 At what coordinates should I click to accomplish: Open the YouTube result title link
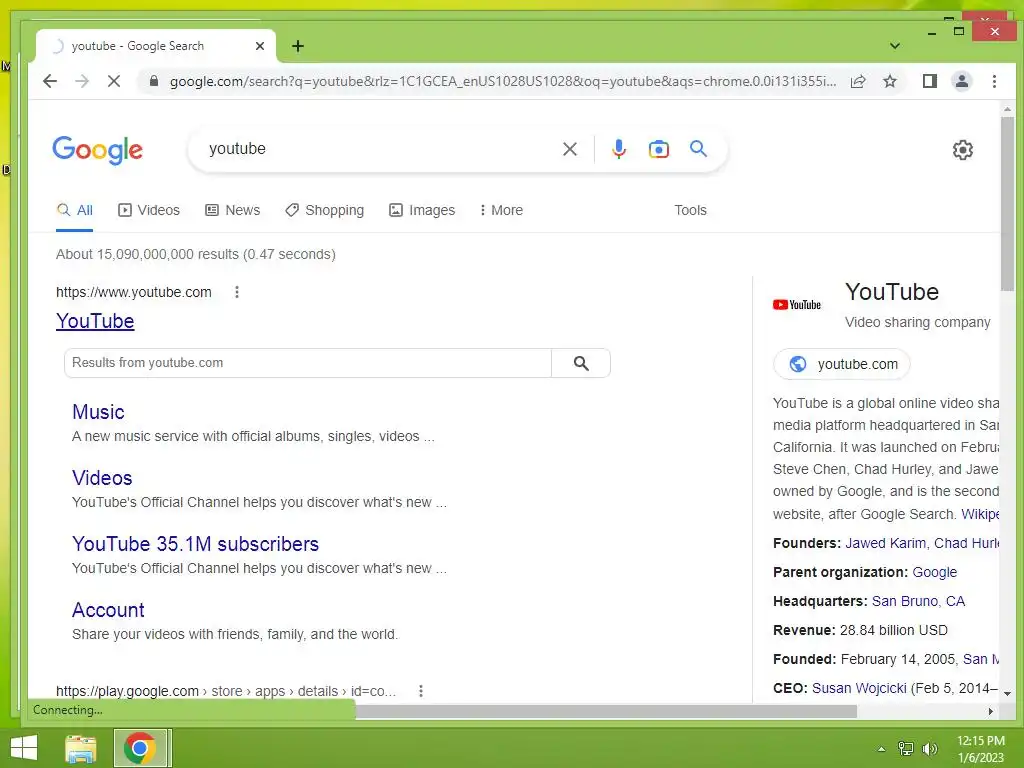click(95, 321)
